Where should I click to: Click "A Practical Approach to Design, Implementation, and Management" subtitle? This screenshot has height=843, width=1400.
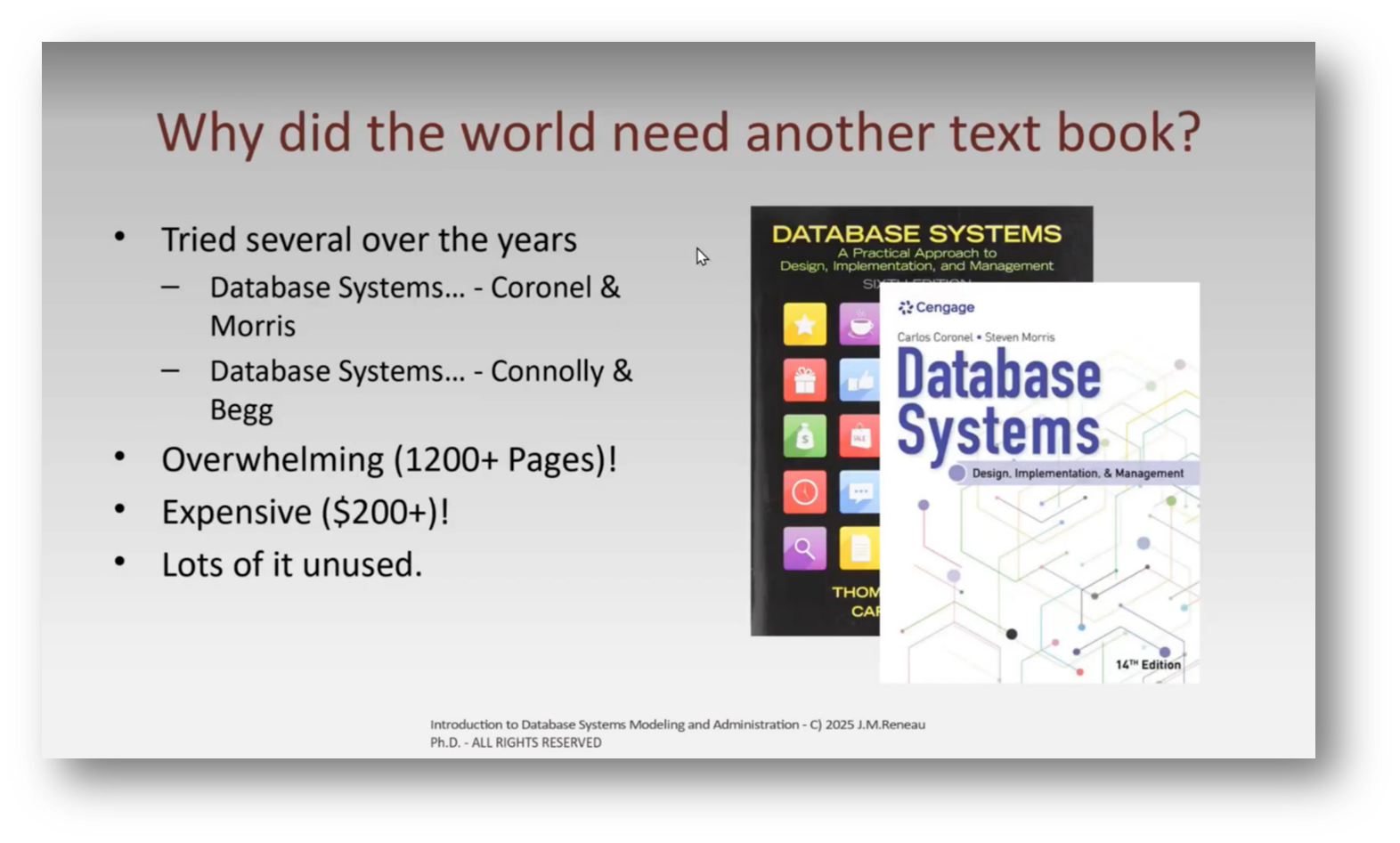click(916, 259)
